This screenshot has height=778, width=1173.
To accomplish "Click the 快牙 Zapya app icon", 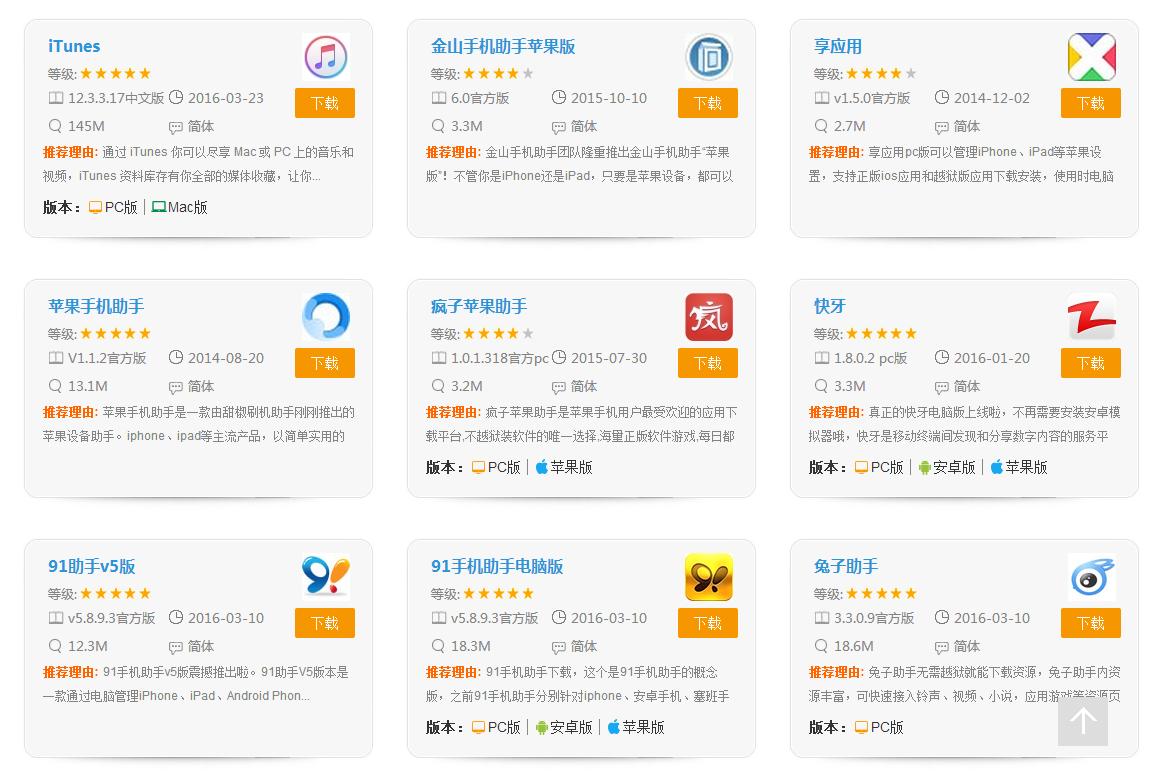I will 1091,317.
